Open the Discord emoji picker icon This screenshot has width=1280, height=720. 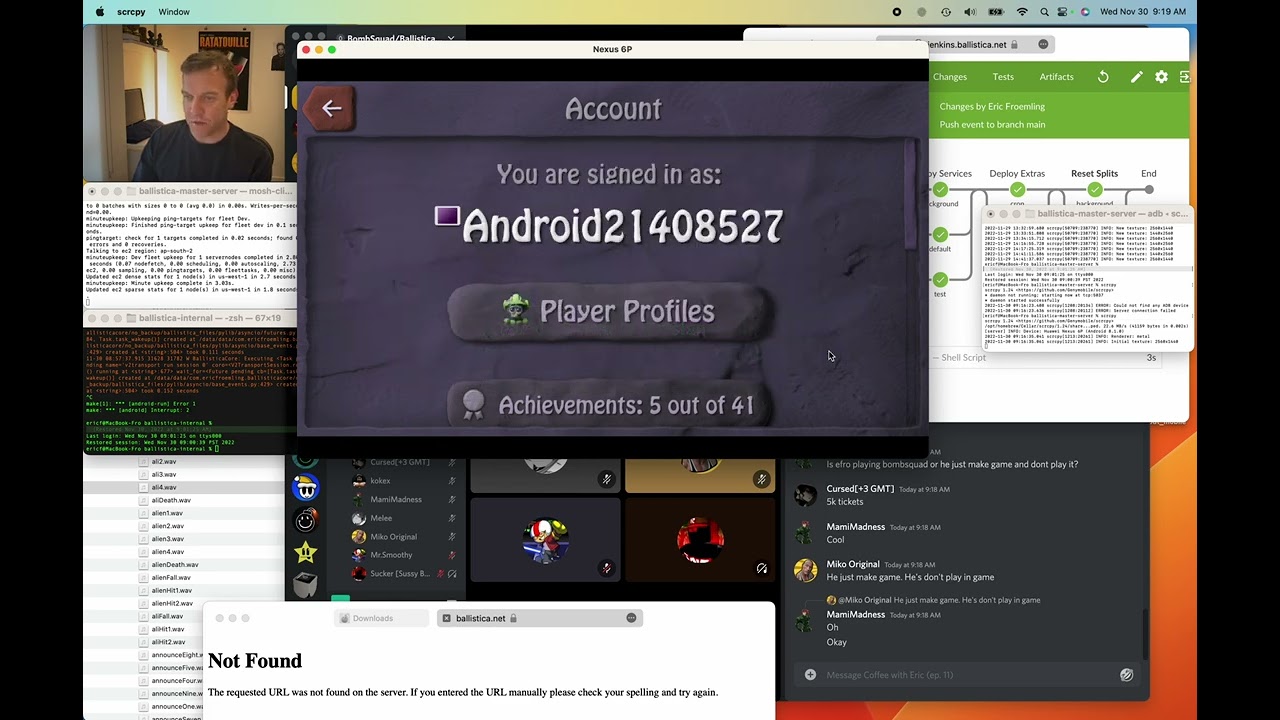coord(1126,675)
